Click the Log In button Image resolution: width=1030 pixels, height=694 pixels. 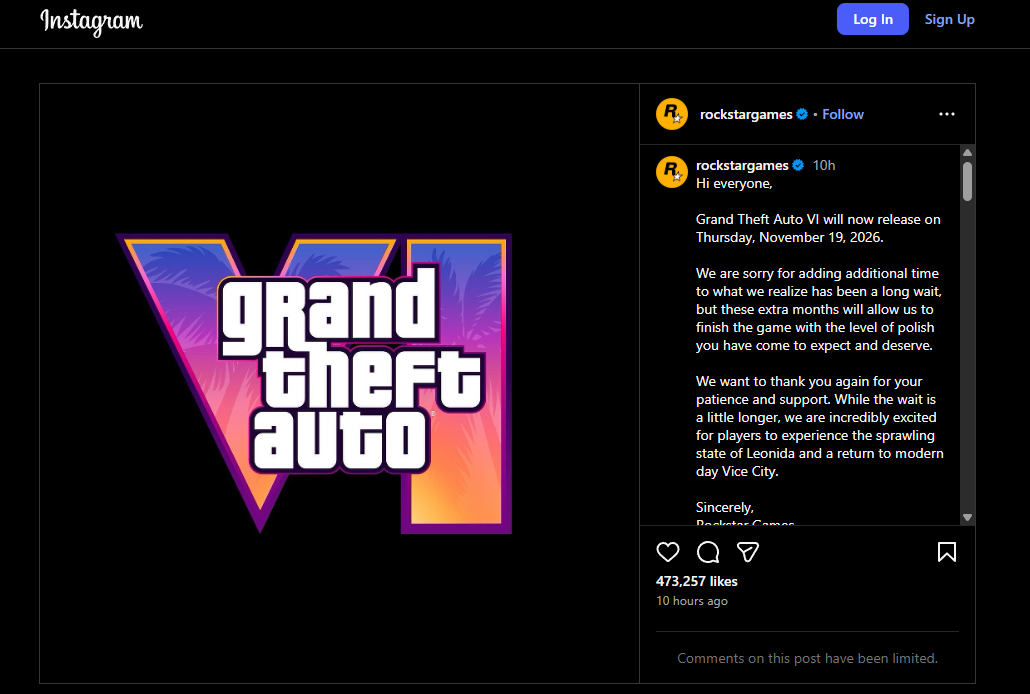[872, 19]
